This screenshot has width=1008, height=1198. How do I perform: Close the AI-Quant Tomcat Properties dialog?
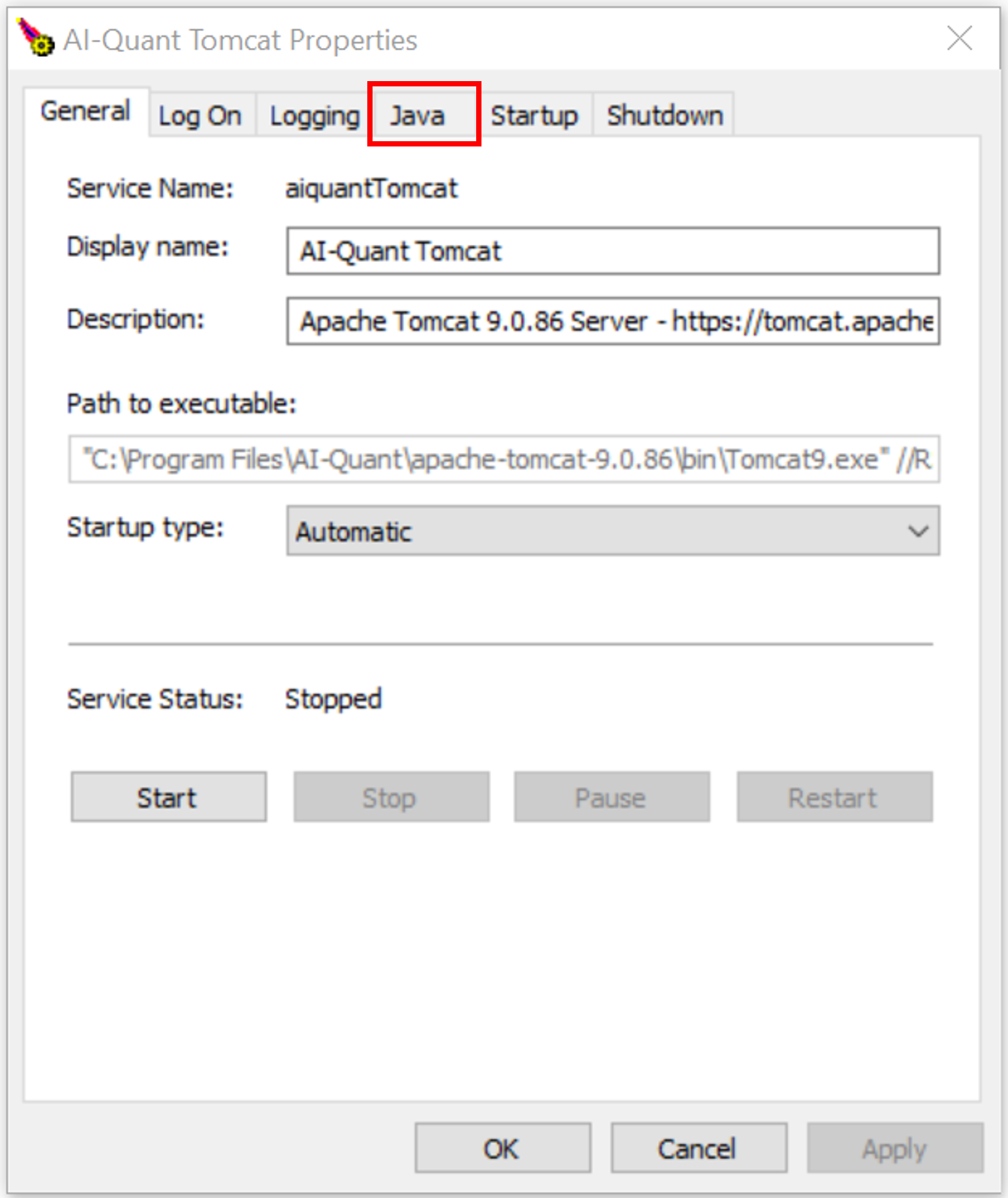click(959, 38)
